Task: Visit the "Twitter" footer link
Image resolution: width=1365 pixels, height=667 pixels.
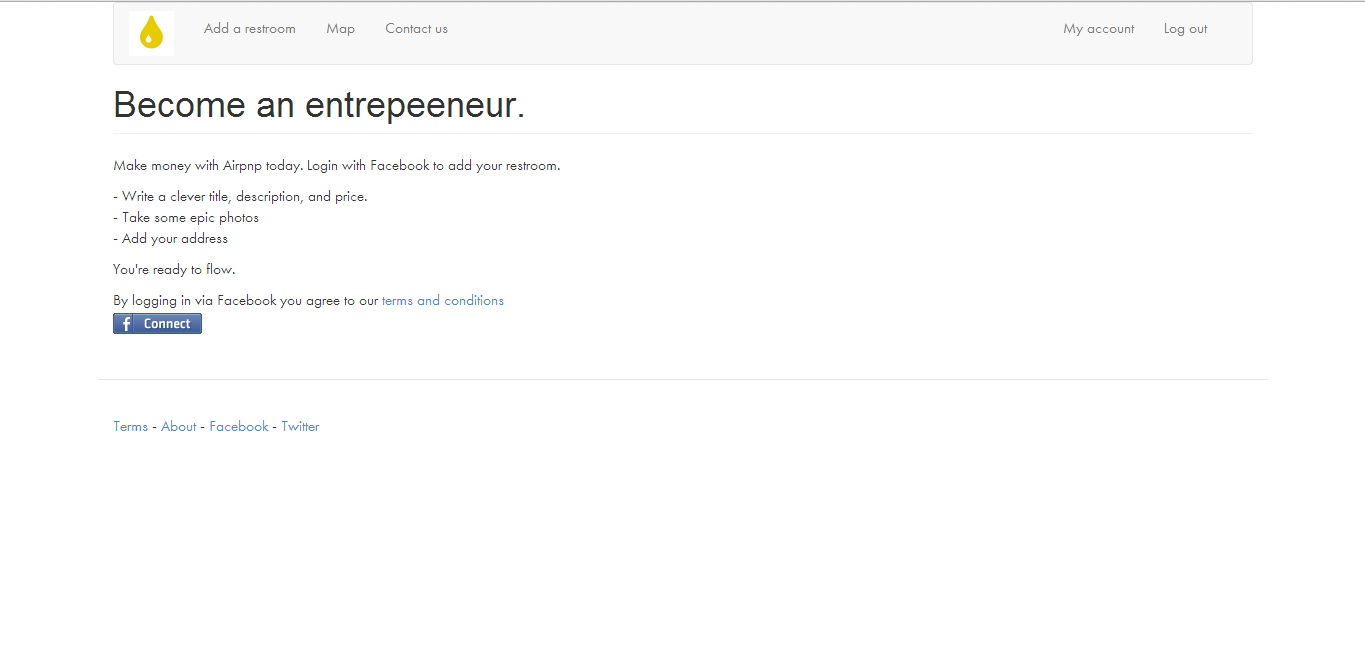Action: tap(300, 427)
